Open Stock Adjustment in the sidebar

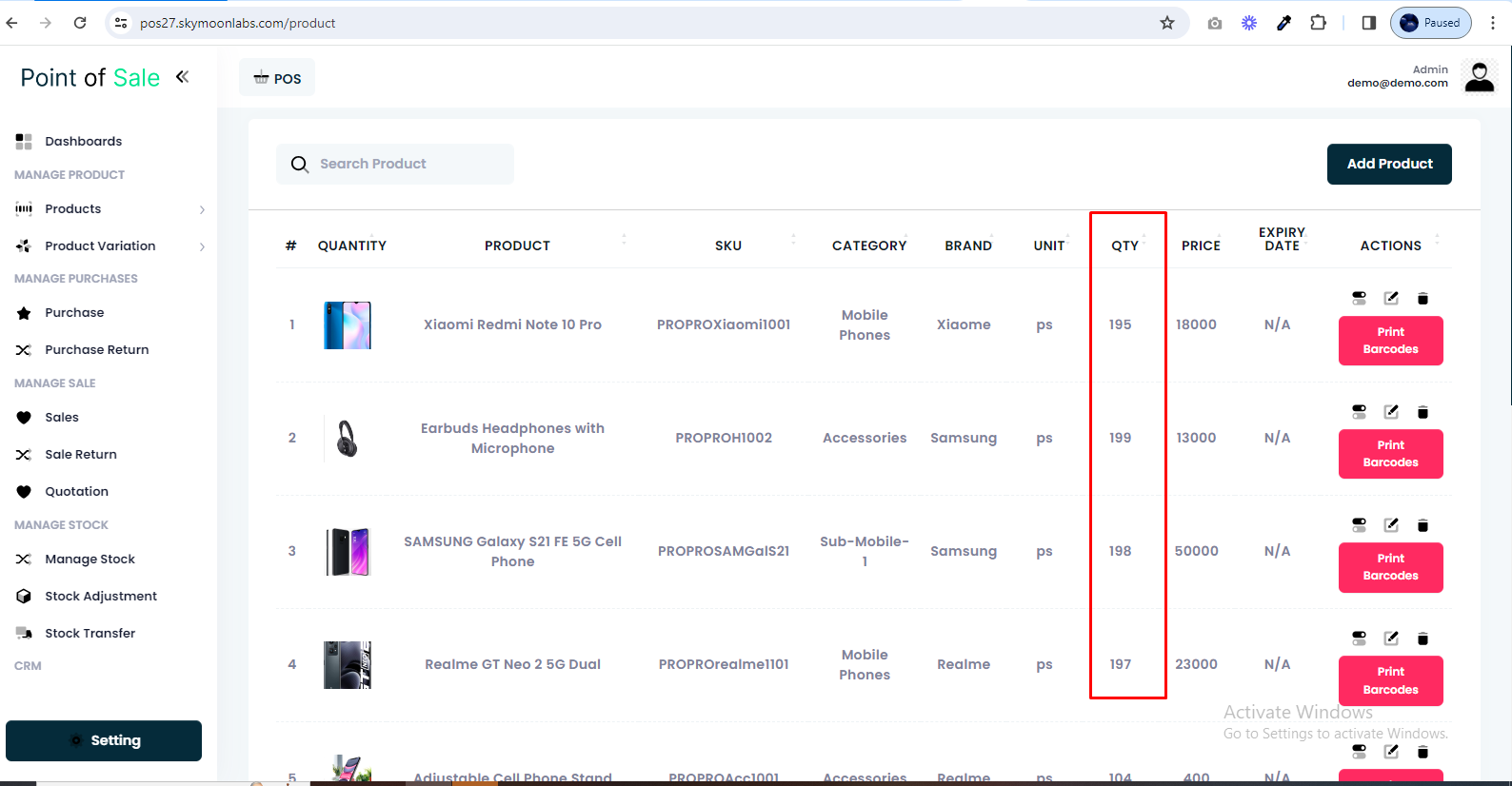tap(101, 596)
